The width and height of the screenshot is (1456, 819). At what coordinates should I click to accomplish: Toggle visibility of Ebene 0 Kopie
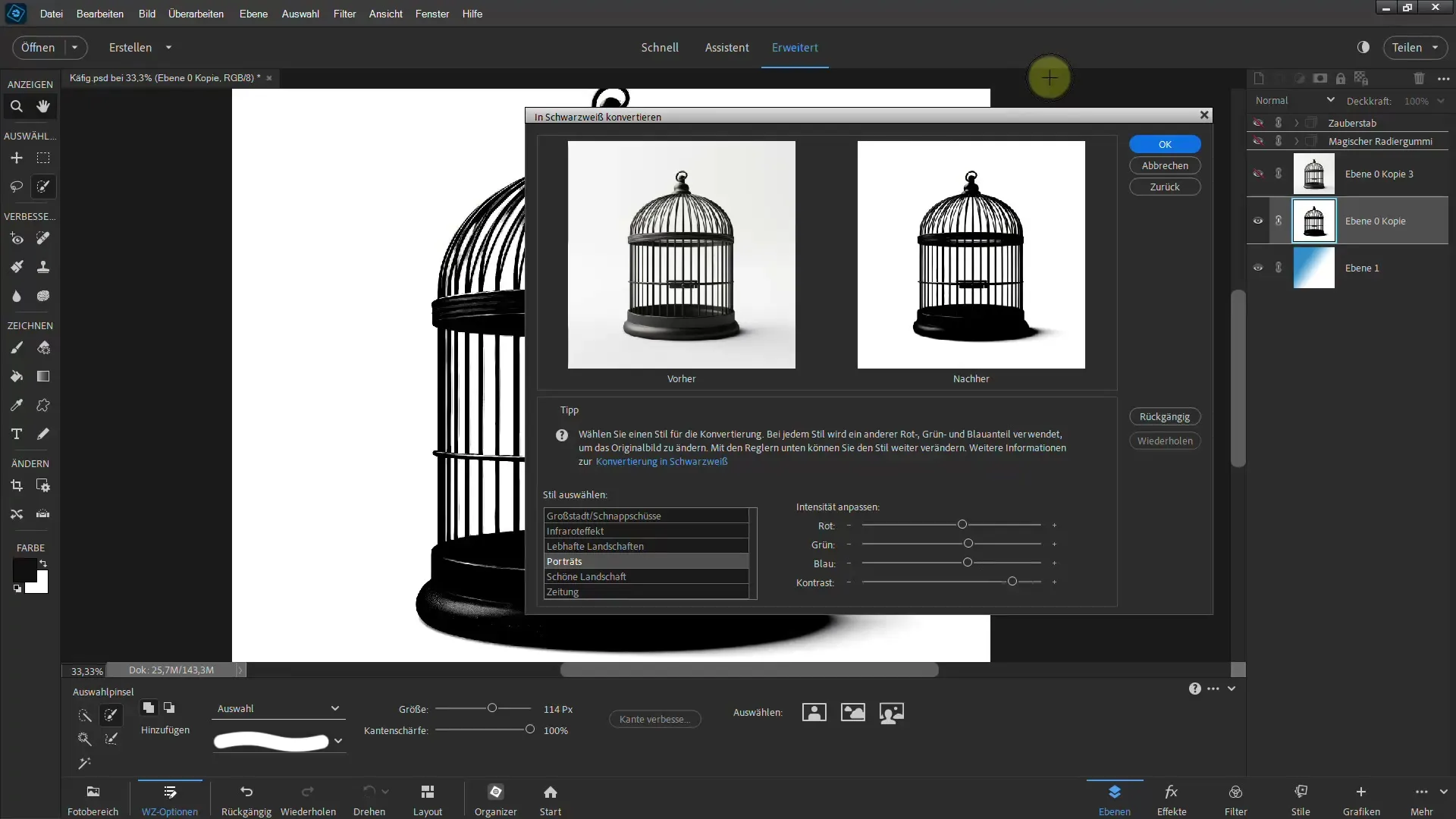click(1258, 221)
